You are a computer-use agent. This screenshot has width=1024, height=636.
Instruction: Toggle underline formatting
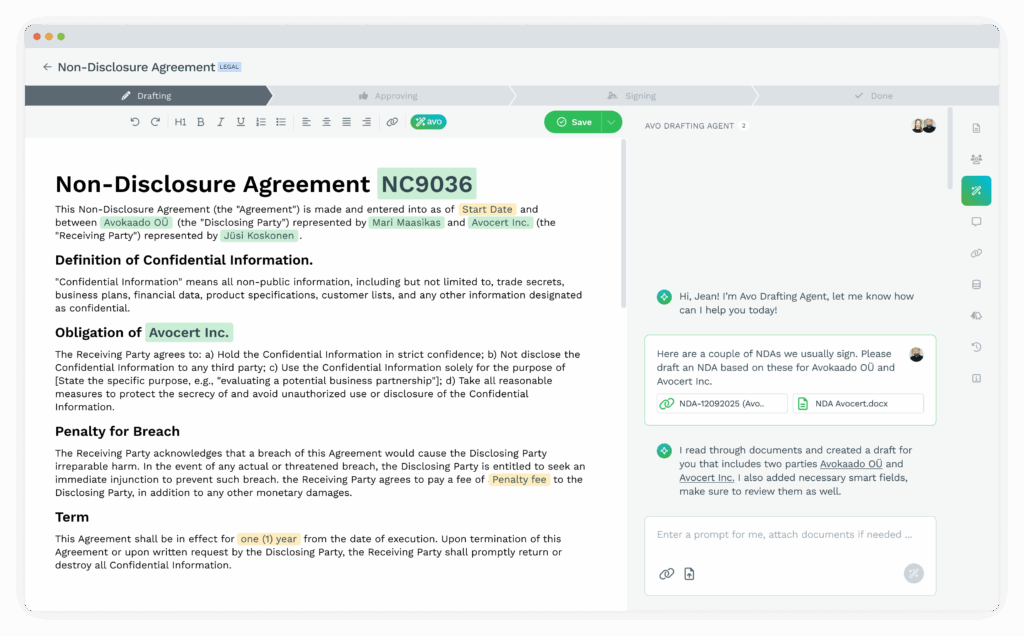(240, 122)
